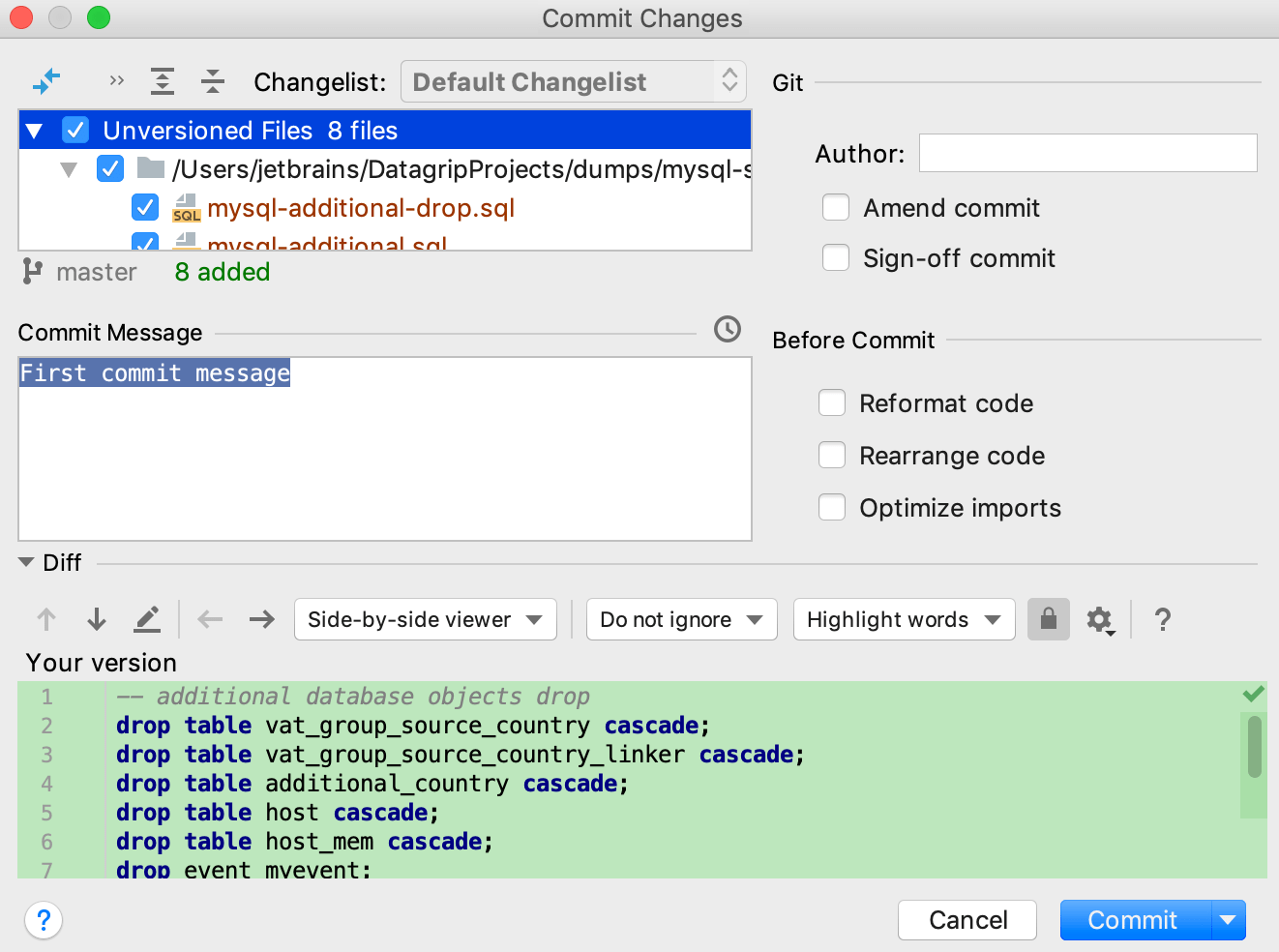Go to next difference arrow
The width and height of the screenshot is (1279, 952).
97,619
